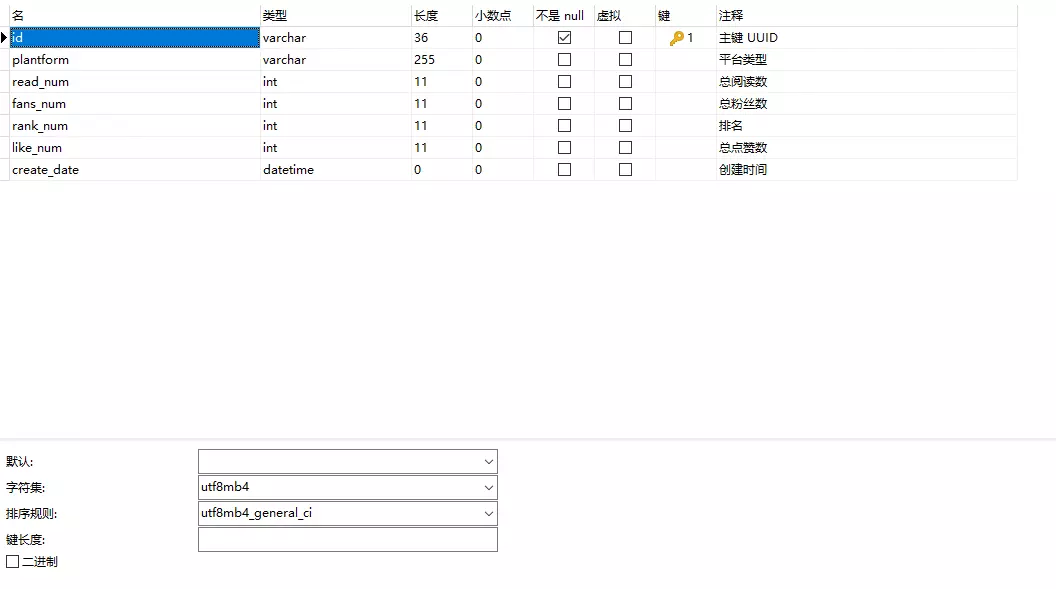The image size is (1056, 589).
Task: Select the create_date field name cell
Action: 135,170
